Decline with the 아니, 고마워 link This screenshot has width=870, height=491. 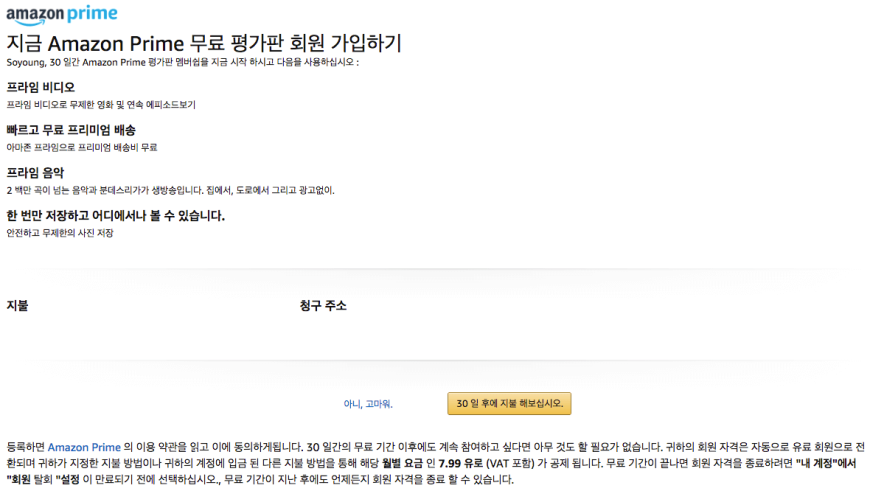[x=368, y=404]
